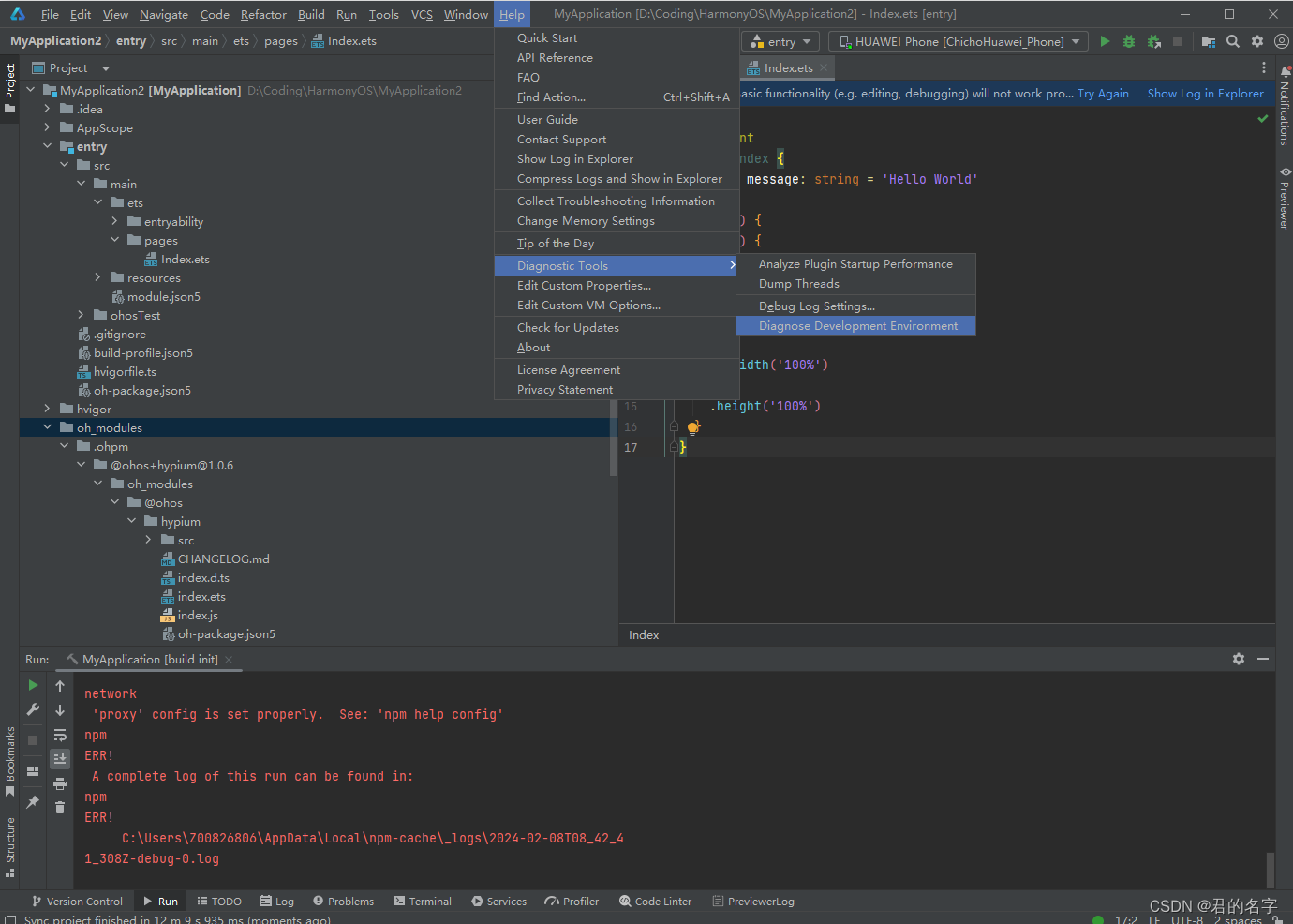The height and width of the screenshot is (924, 1293).
Task: Click the Try Again link in the banner
Action: point(1103,94)
